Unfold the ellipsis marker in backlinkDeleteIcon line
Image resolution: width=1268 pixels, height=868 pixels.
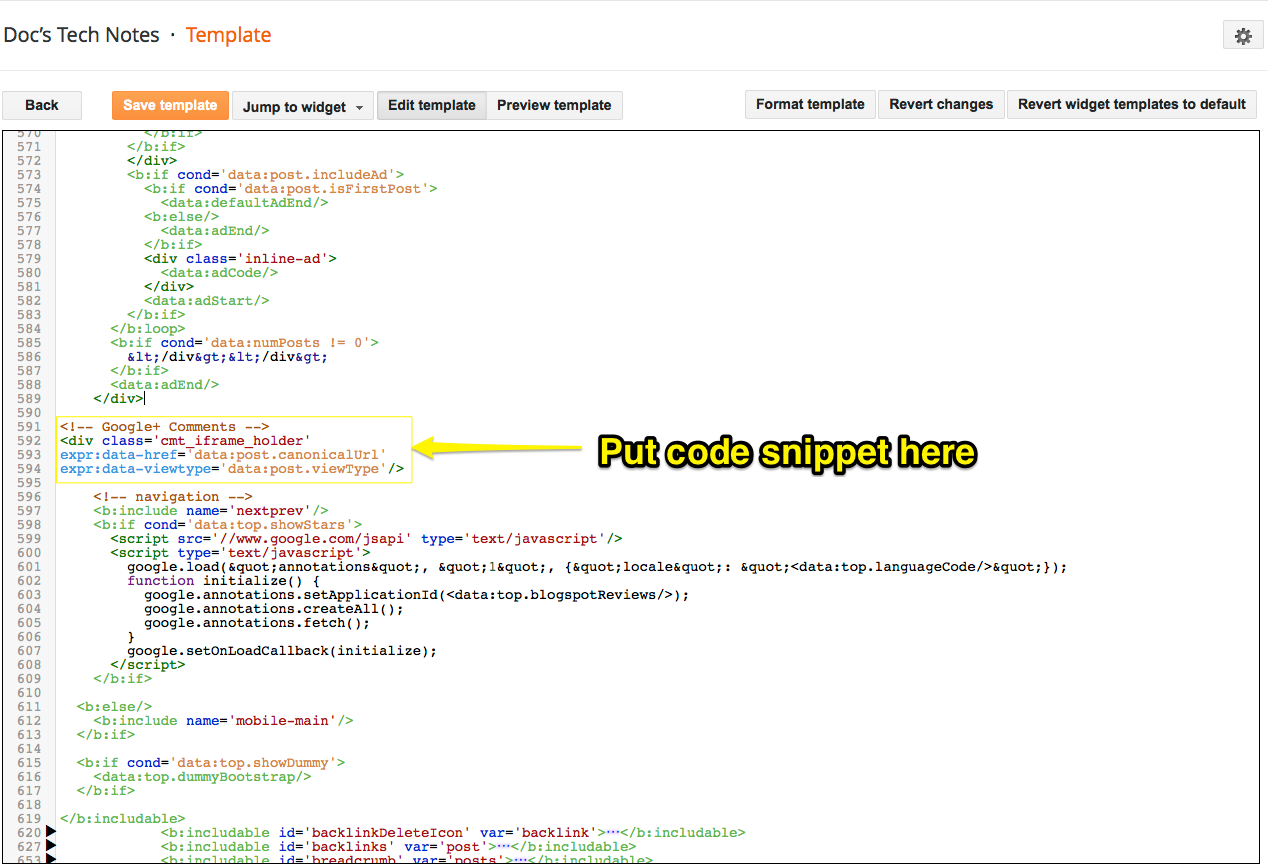point(615,832)
